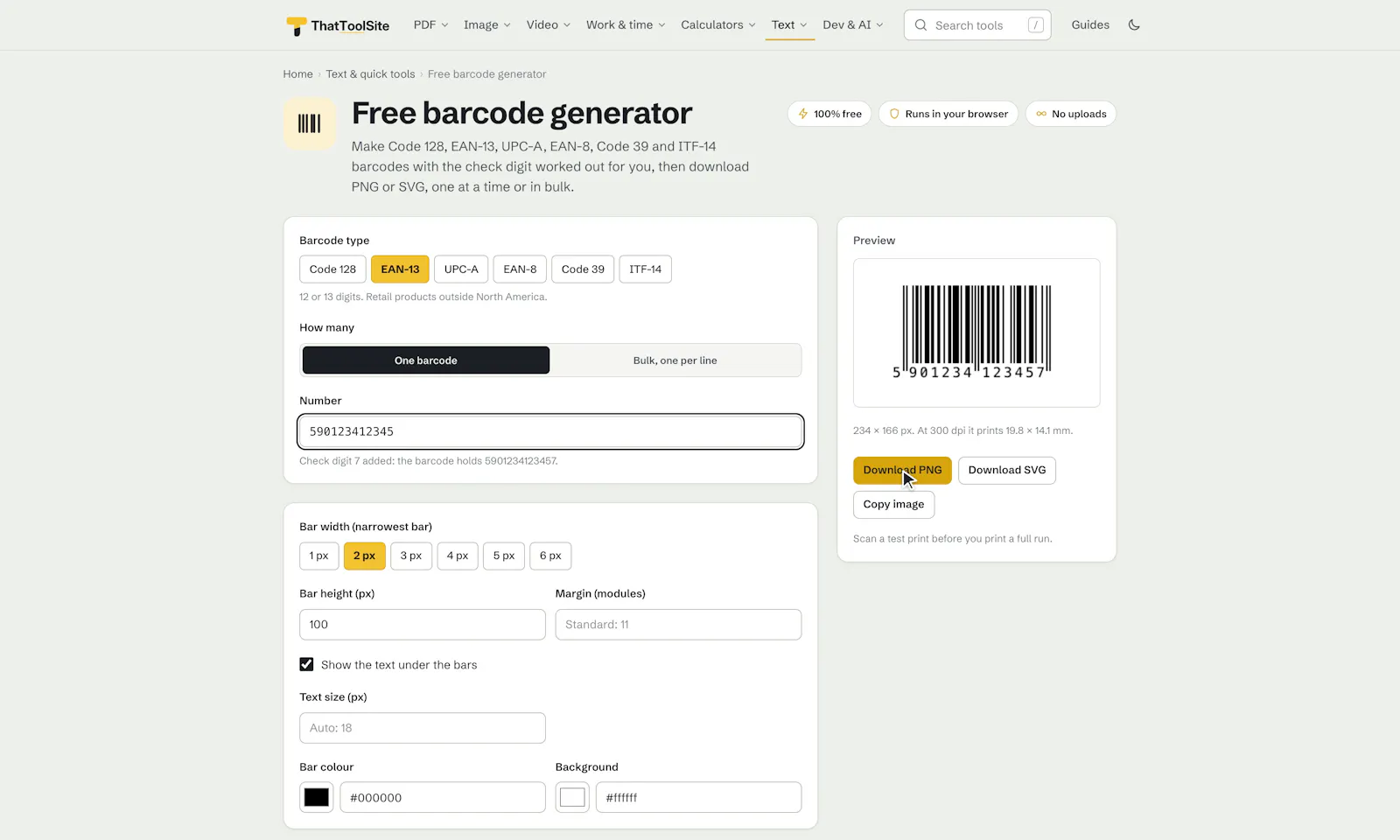The width and height of the screenshot is (1400, 840).
Task: Click the Bar height input
Action: 423,625
